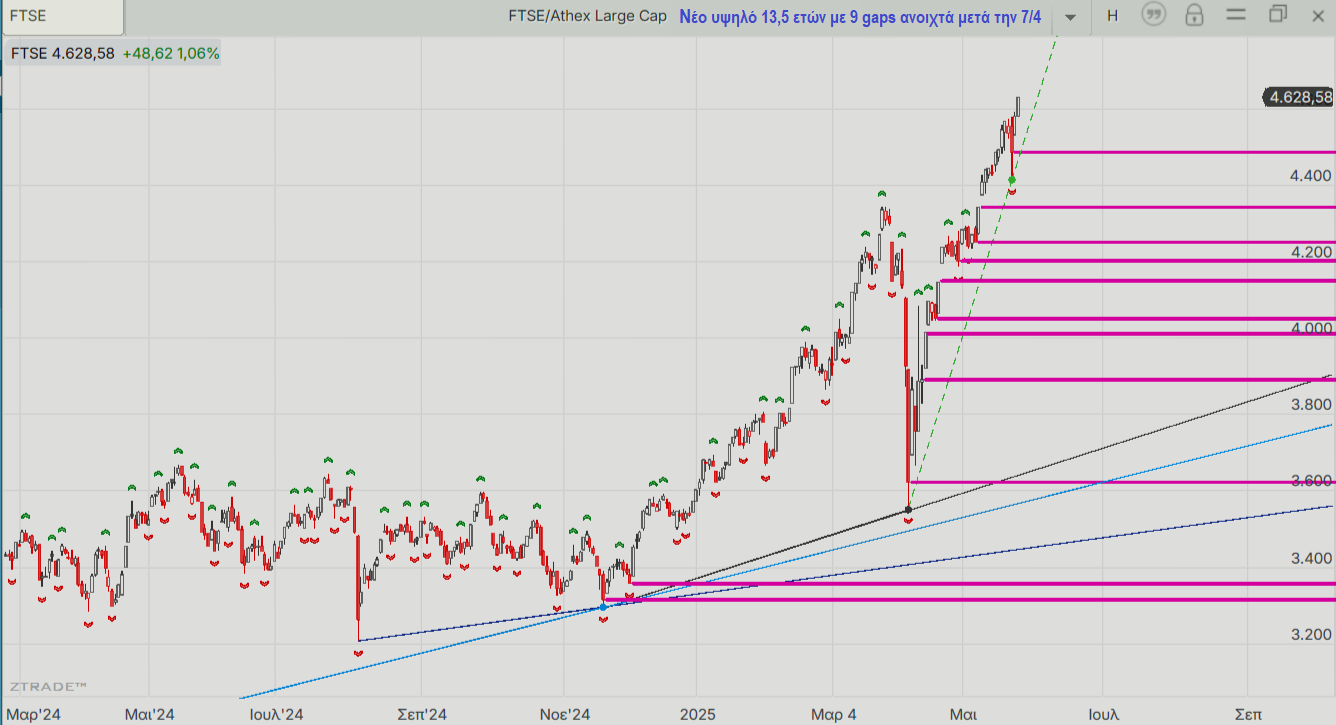Select the FTSE tab
1336x725 pixels.
click(62, 17)
